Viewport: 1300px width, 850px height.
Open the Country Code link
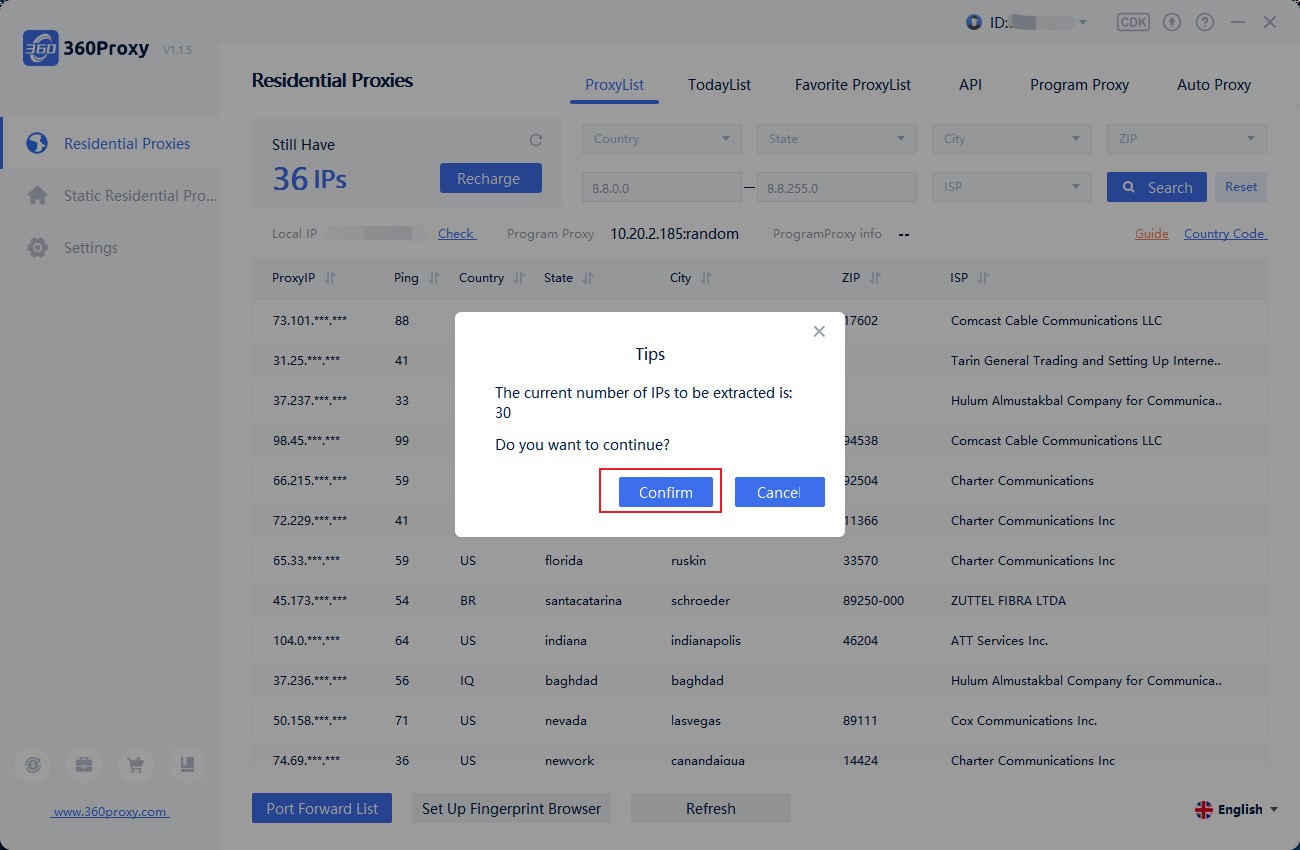click(1225, 234)
